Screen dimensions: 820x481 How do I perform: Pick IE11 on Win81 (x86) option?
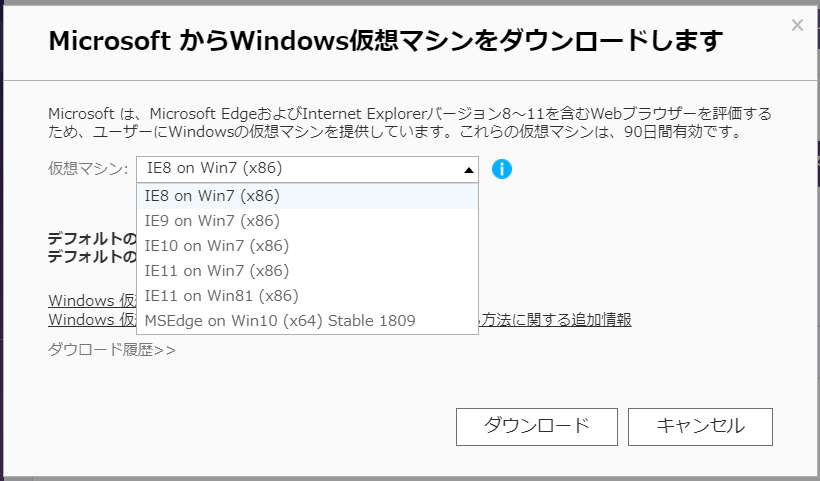click(307, 296)
